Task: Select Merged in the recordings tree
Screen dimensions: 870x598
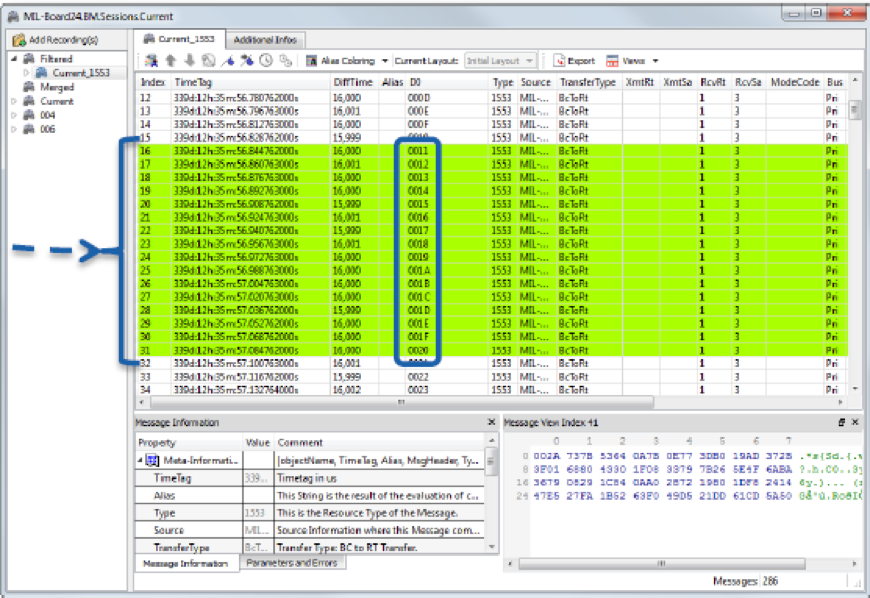Action: (57, 87)
